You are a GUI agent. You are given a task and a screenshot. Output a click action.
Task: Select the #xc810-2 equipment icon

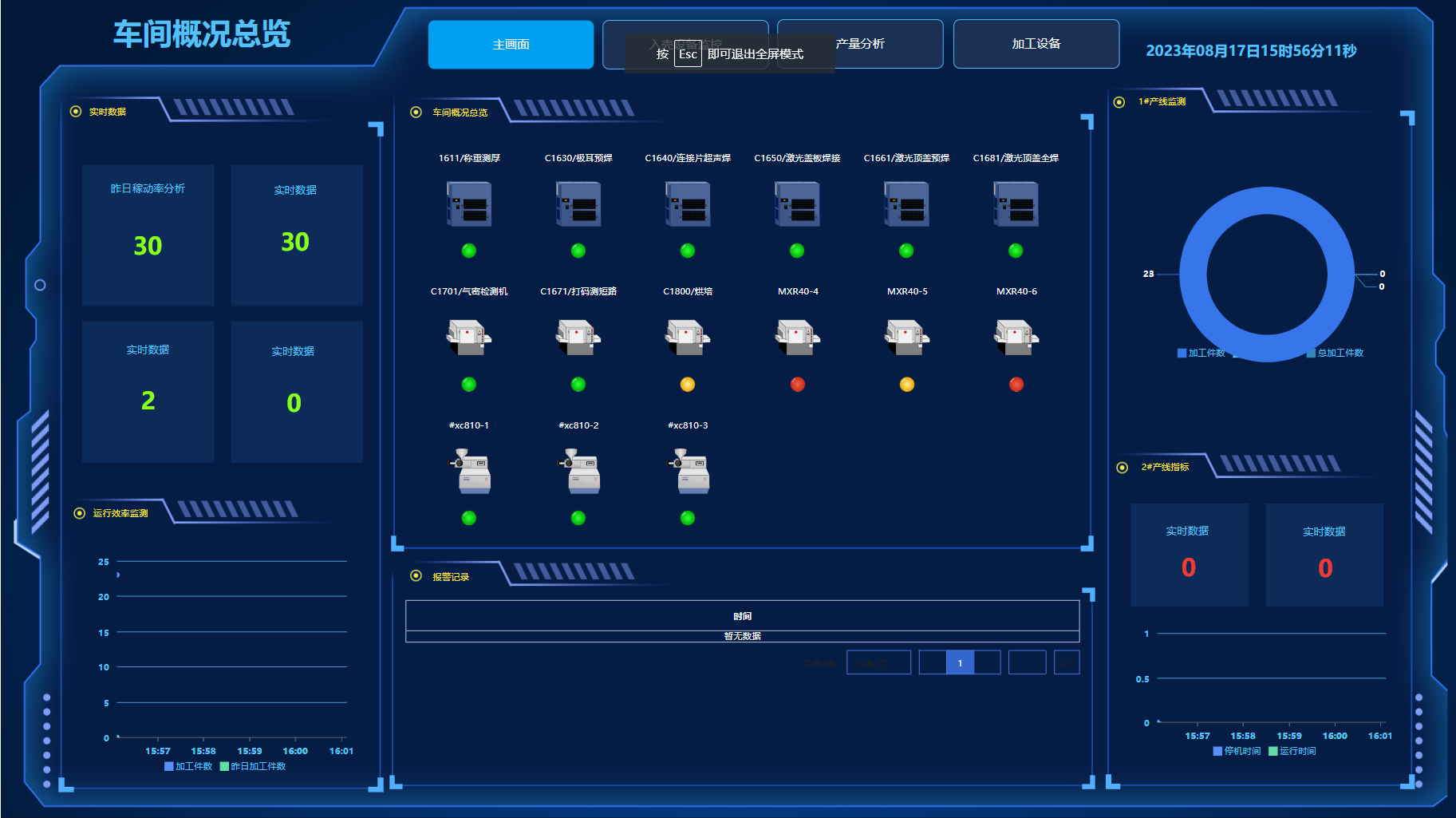(578, 471)
